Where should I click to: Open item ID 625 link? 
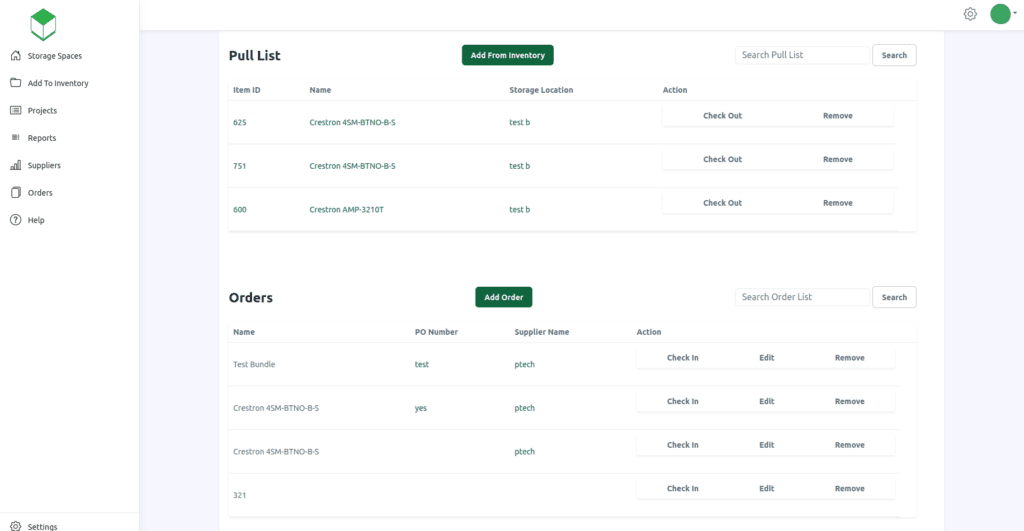240,123
